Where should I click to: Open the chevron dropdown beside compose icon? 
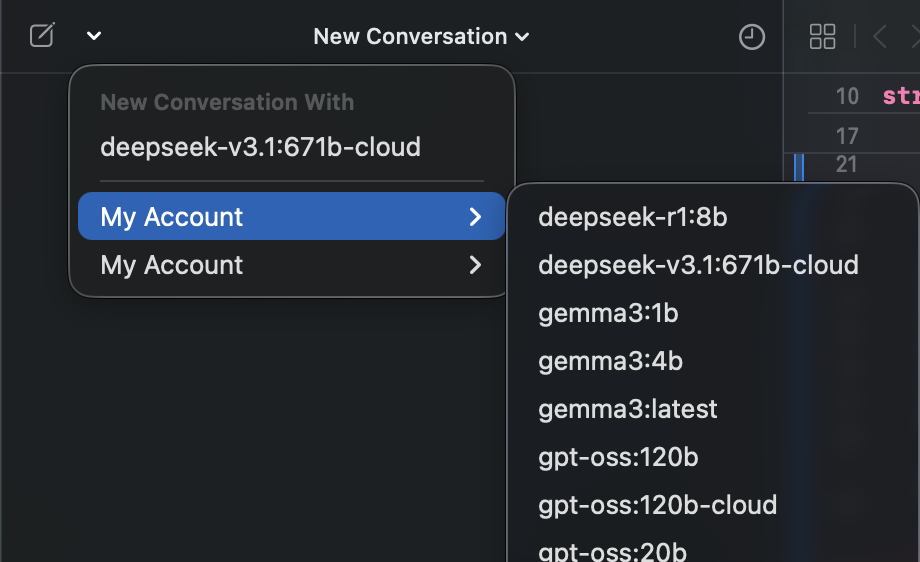click(x=94, y=37)
